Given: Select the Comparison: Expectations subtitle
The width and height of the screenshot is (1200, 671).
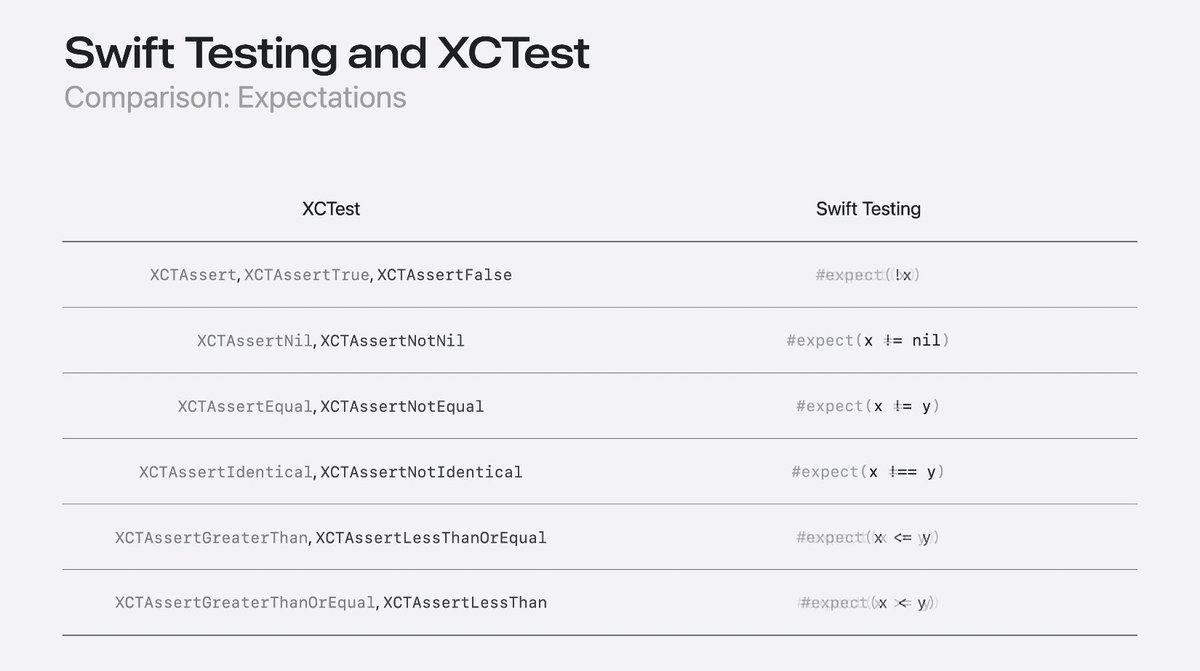Looking at the screenshot, I should 235,98.
